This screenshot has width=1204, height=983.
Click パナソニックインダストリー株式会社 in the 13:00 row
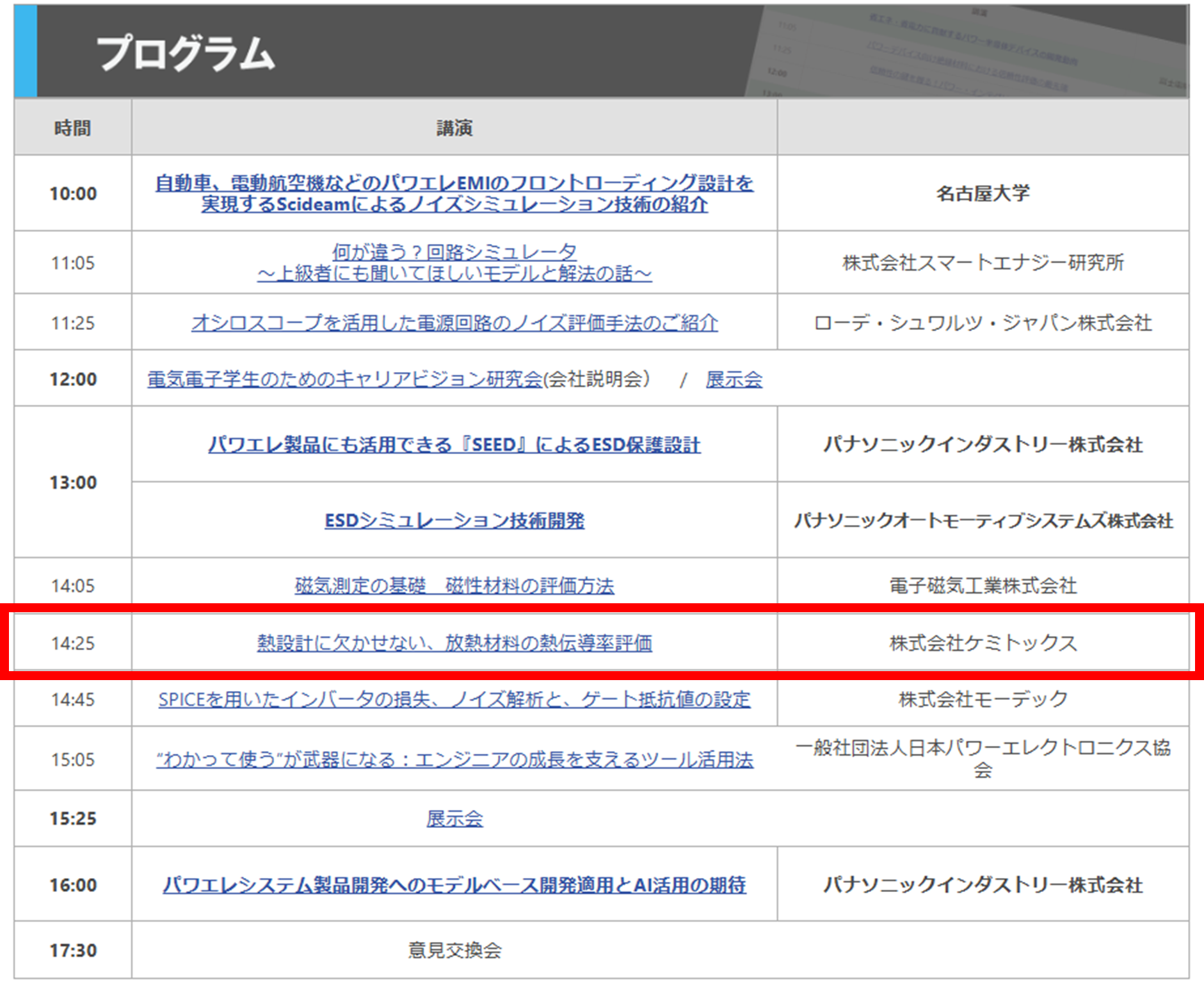983,444
